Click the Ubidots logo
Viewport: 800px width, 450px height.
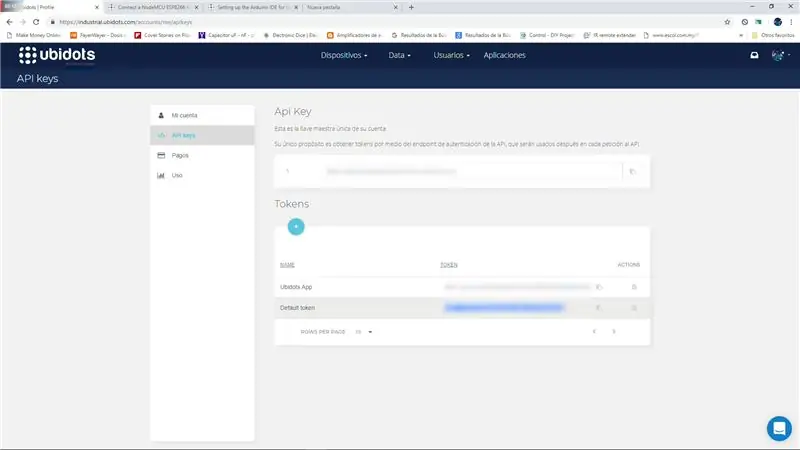click(57, 55)
